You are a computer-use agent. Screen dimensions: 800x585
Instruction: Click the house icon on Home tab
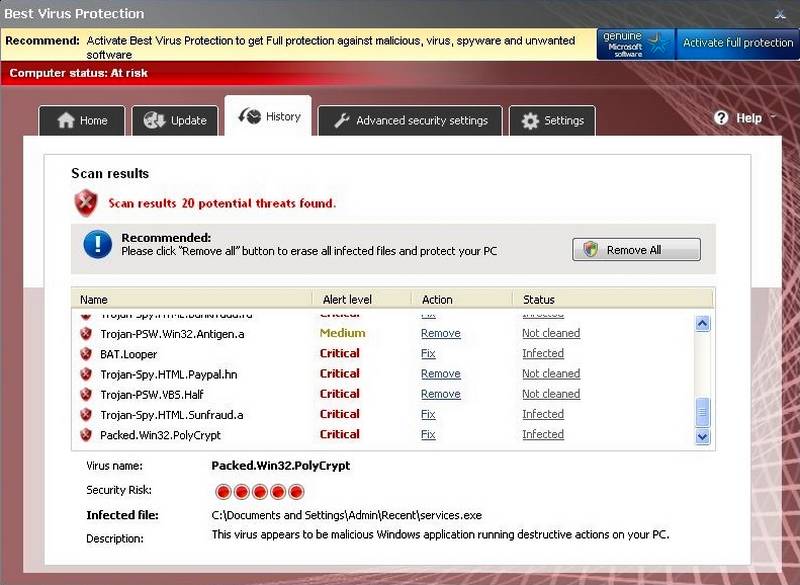(66, 120)
